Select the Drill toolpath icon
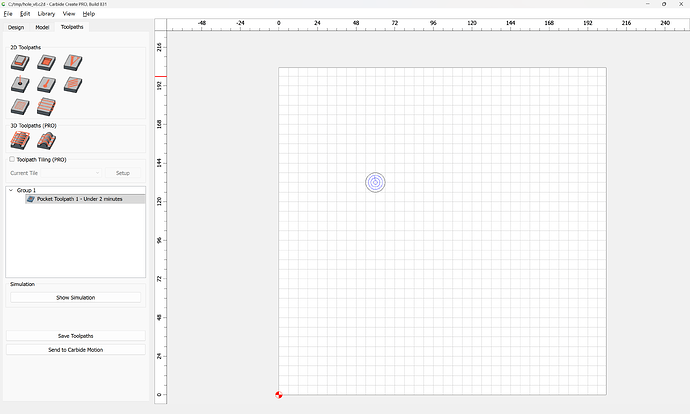Screen dimensions: 690x414 point(20,85)
